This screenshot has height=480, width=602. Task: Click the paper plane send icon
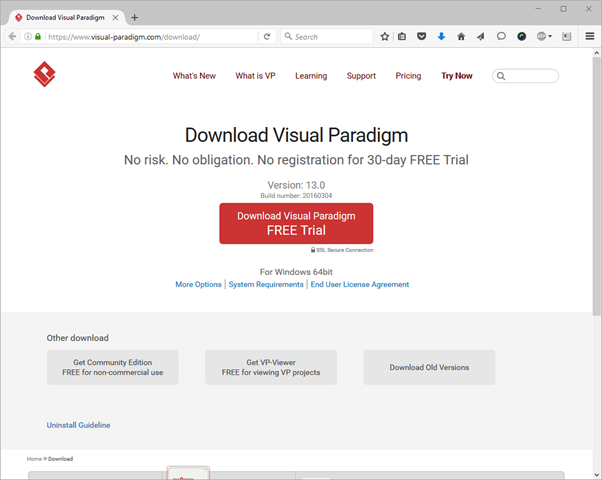(x=481, y=36)
